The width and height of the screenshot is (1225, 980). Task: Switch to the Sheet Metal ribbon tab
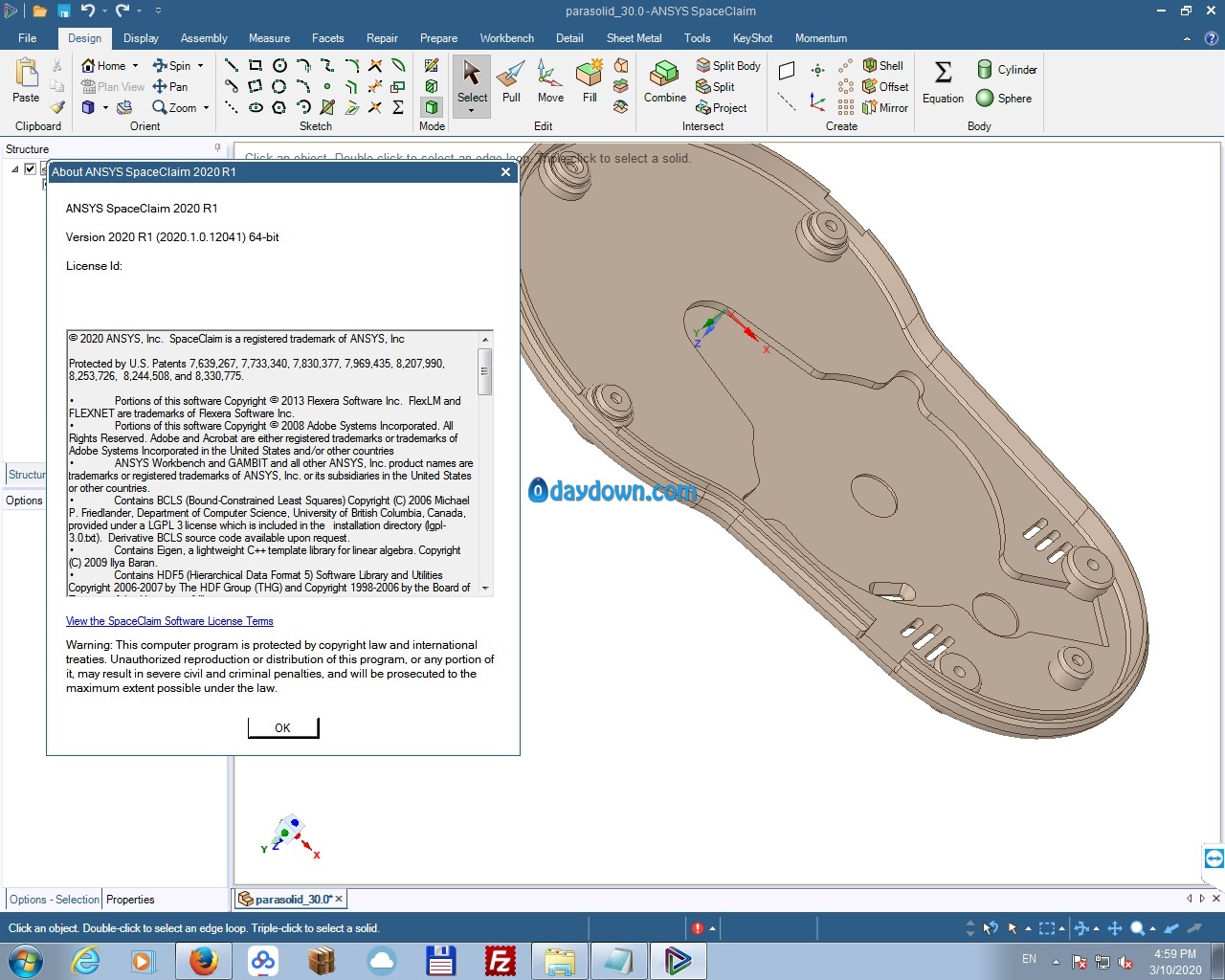(634, 38)
